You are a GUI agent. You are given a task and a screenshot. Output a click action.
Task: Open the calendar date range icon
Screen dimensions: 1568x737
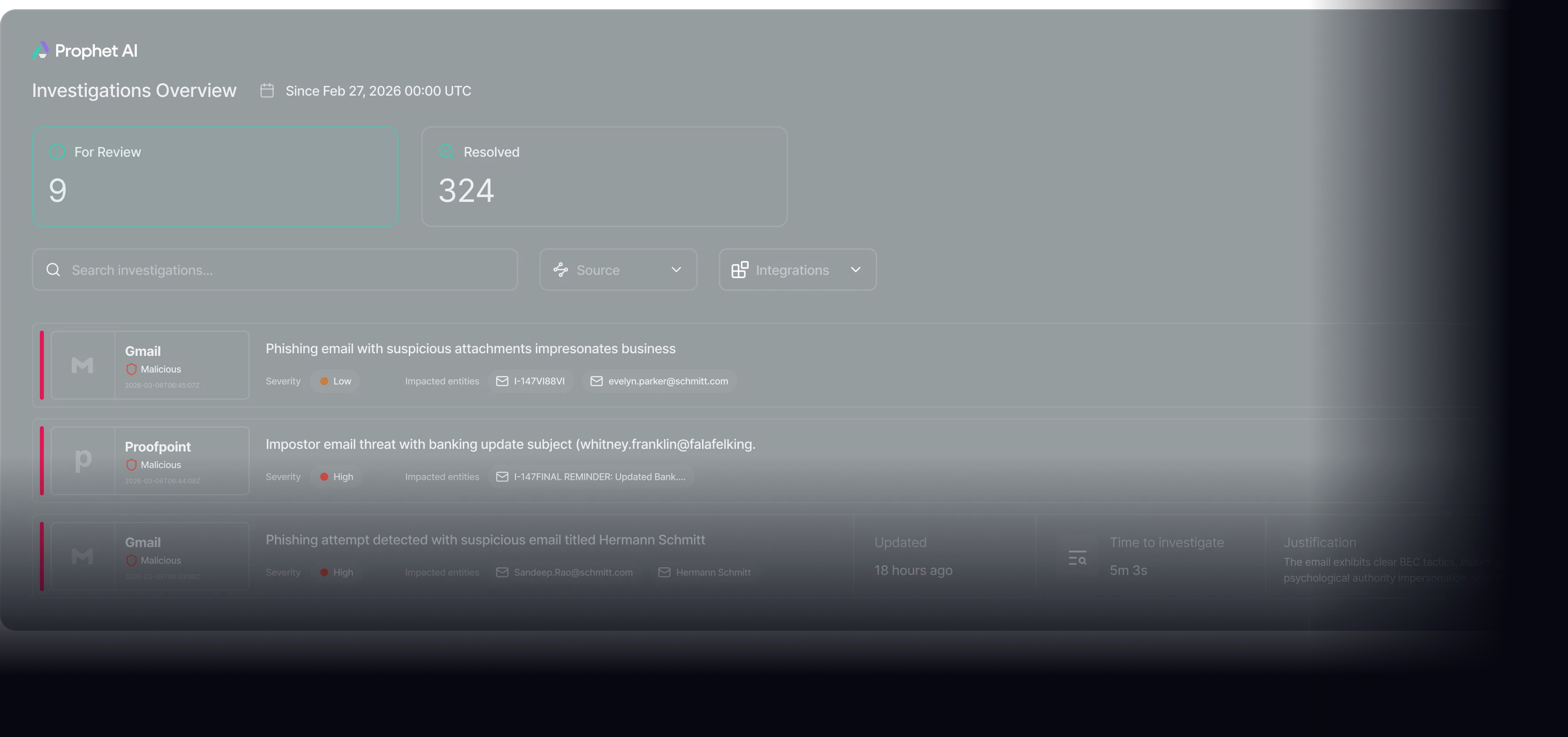[x=267, y=91]
